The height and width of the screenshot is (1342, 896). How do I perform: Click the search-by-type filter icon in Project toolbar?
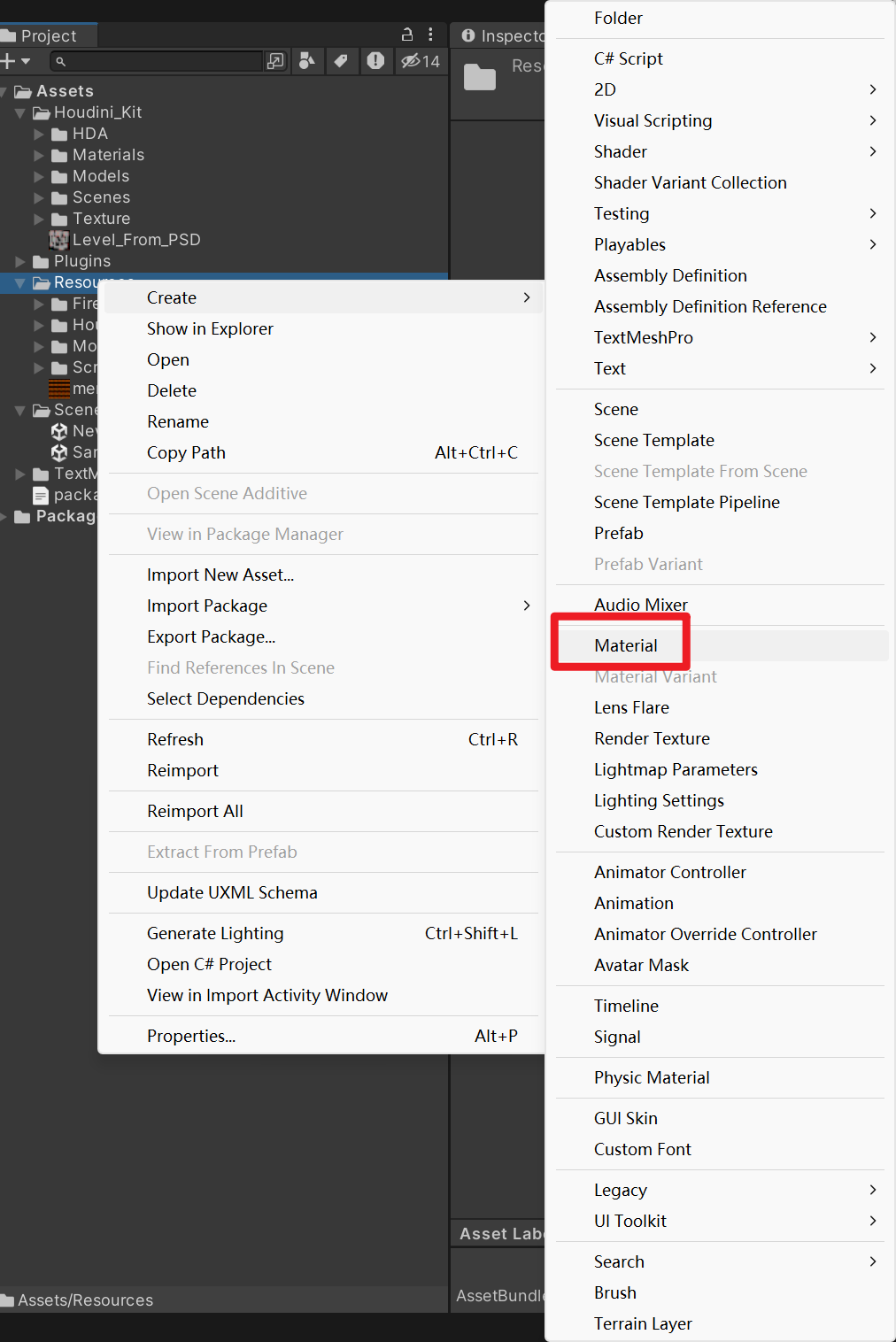click(x=308, y=61)
